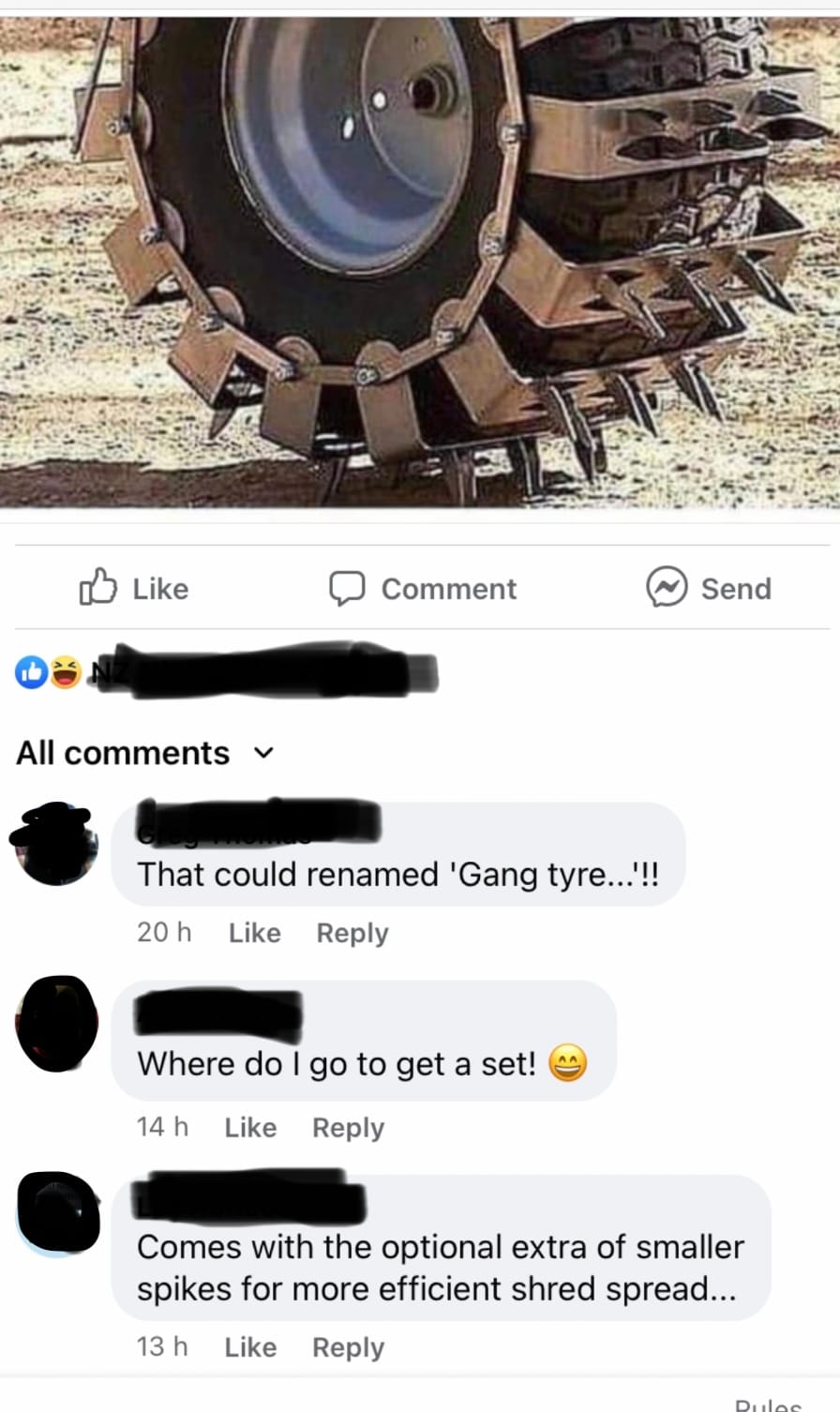Screen dimensions: 840x1412
Task: Like the 'Where do I go' comment
Action: tap(250, 1127)
